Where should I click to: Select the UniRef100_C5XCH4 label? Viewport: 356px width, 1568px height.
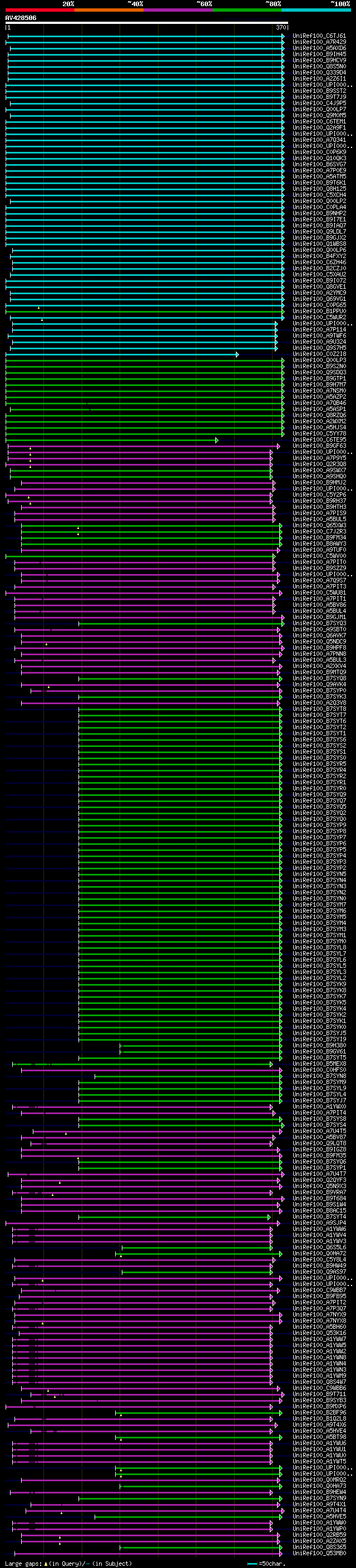coord(319,195)
